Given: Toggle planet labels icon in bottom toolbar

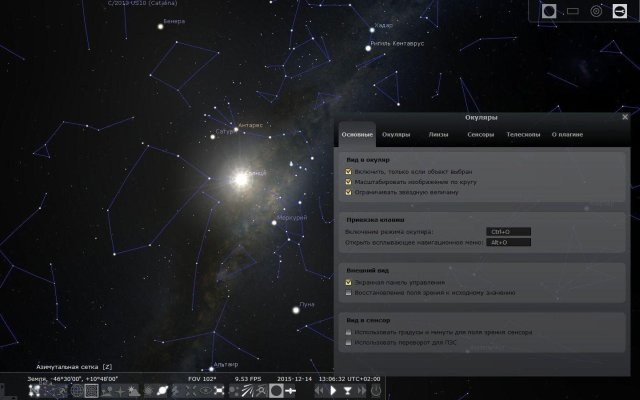Looking at the screenshot, I should point(162,390).
